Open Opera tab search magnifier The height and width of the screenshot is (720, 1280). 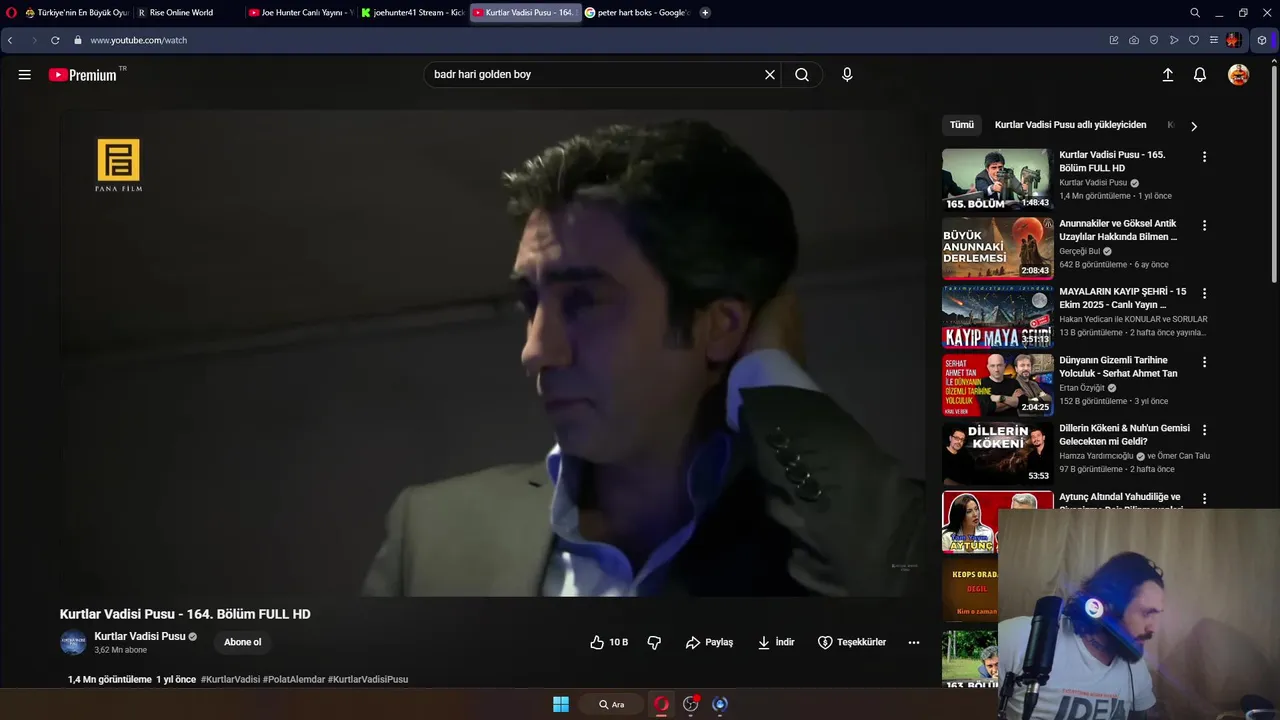click(1195, 13)
